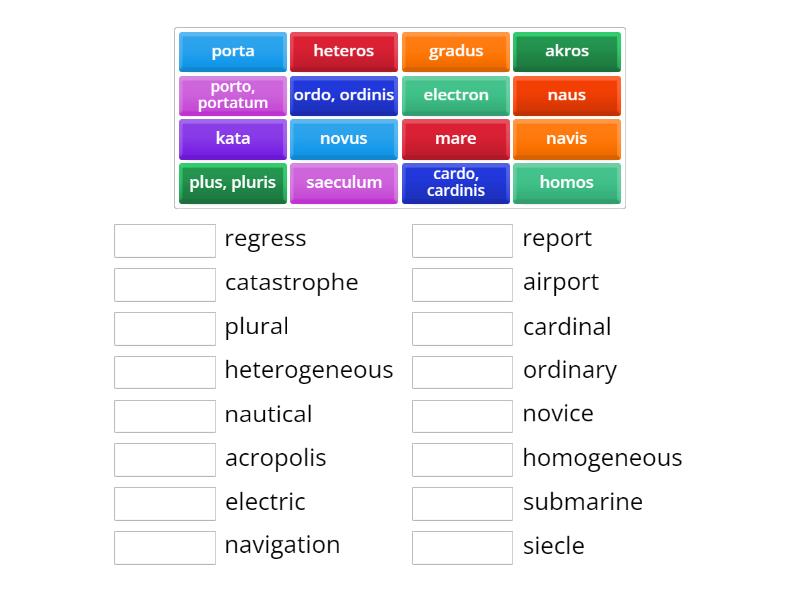Select the purple "kata" tile
Image resolution: width=800 pixels, height=600 pixels.
click(x=232, y=139)
